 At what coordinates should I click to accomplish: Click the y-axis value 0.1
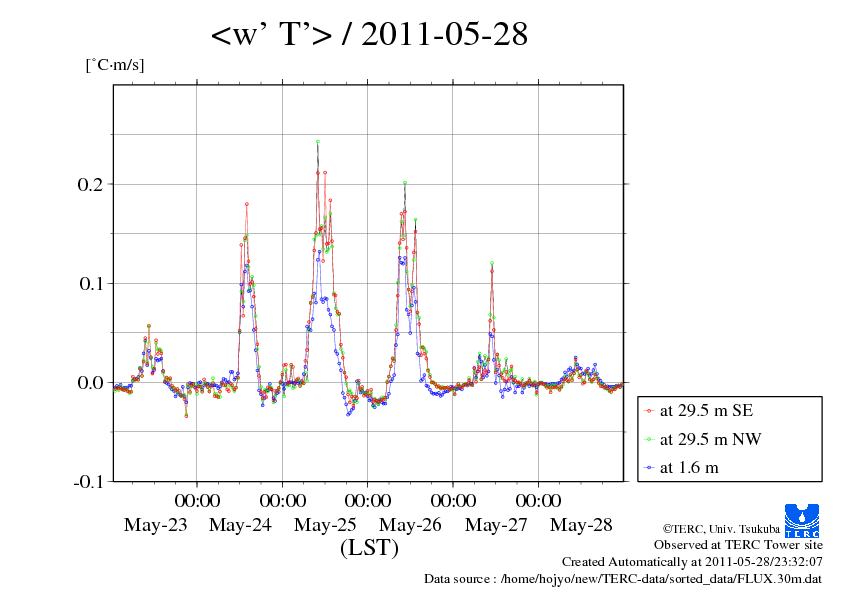coord(91,283)
